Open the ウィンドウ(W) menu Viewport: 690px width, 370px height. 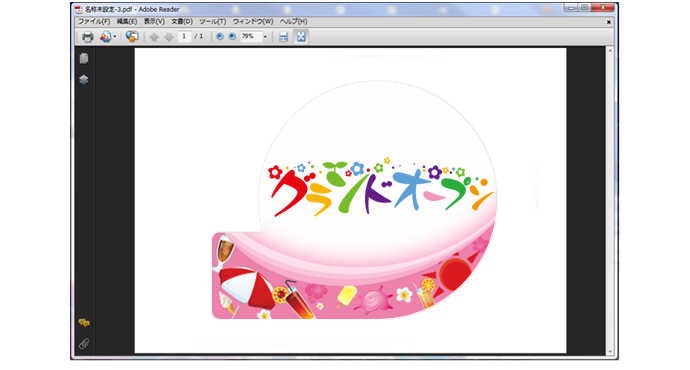click(x=253, y=22)
